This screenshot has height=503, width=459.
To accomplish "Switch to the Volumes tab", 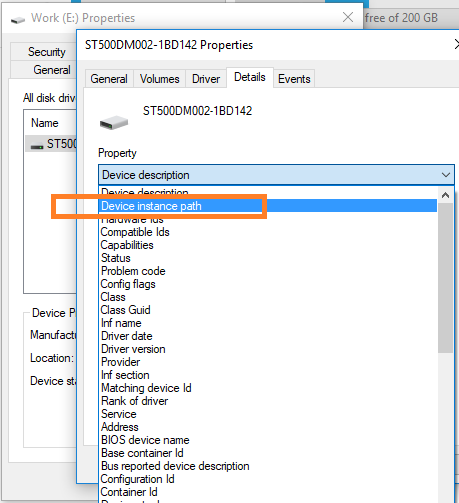I will click(x=159, y=79).
